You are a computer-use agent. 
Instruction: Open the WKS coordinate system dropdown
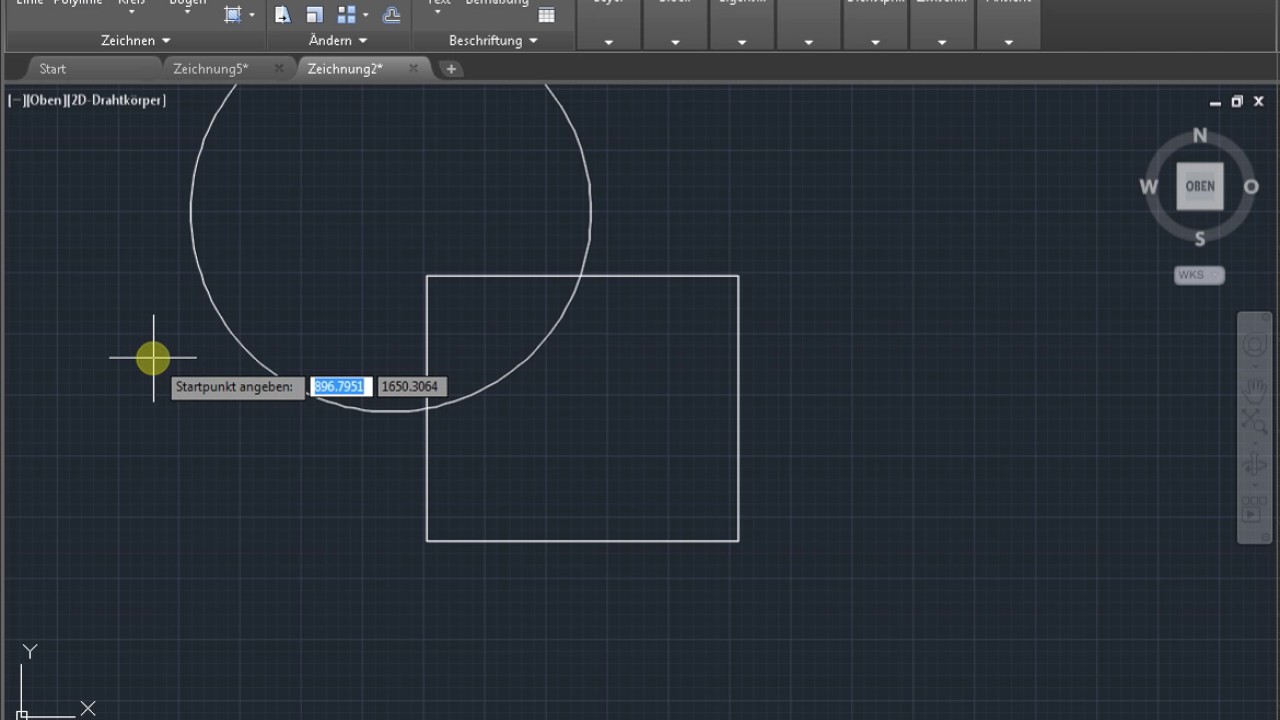(1199, 275)
